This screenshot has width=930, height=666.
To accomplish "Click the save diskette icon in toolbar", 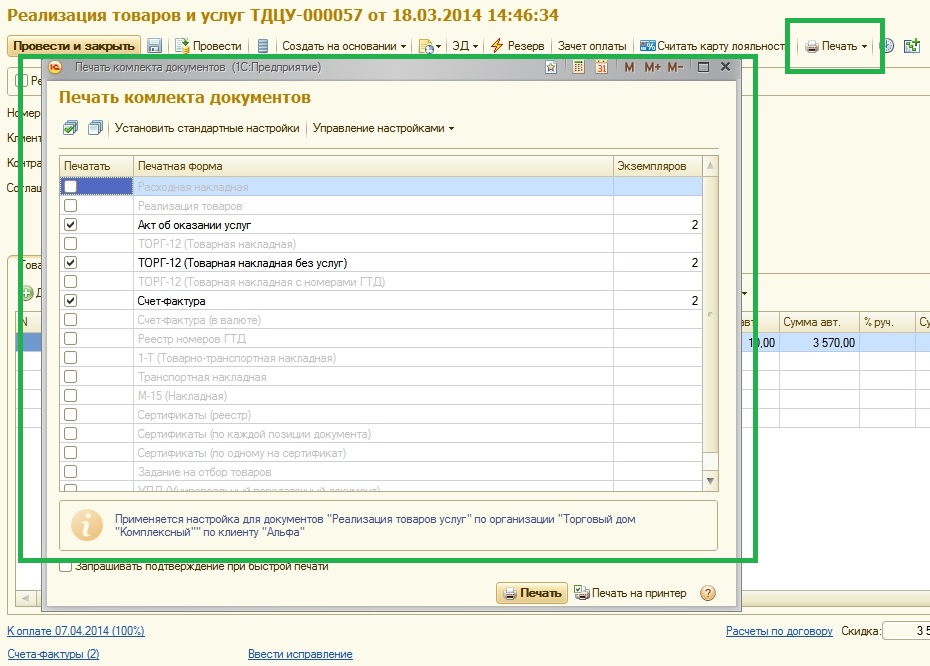I will [154, 46].
